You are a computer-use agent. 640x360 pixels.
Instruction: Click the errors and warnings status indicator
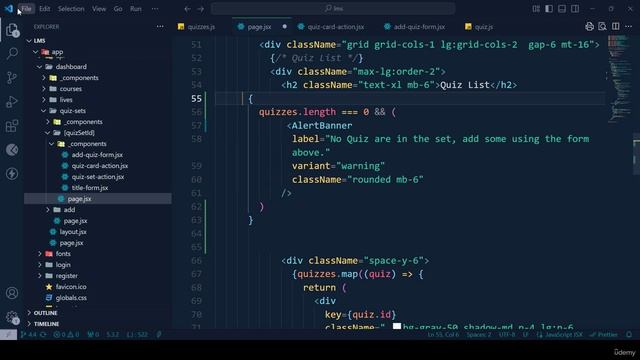click(x=66, y=335)
